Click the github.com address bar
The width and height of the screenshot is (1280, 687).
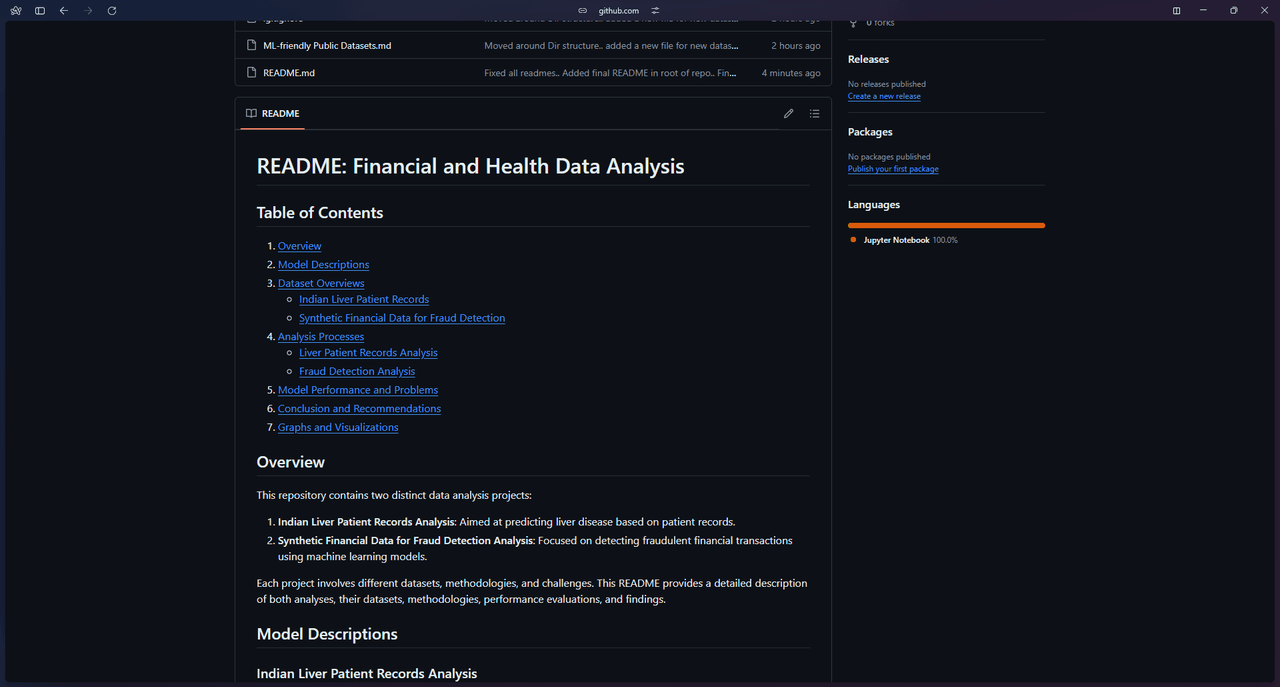[619, 10]
